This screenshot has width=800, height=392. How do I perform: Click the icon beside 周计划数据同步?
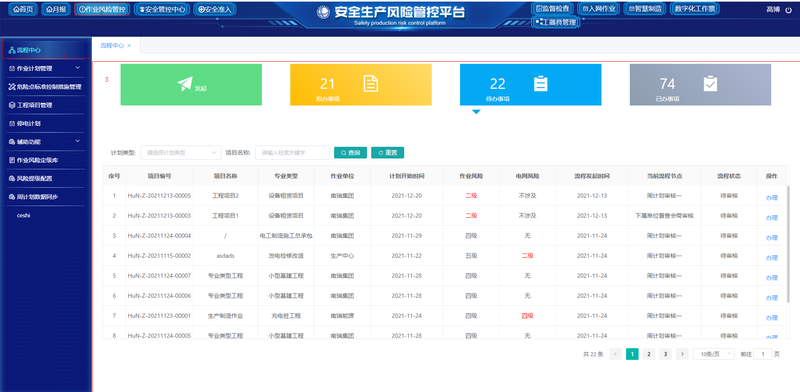coord(12,197)
